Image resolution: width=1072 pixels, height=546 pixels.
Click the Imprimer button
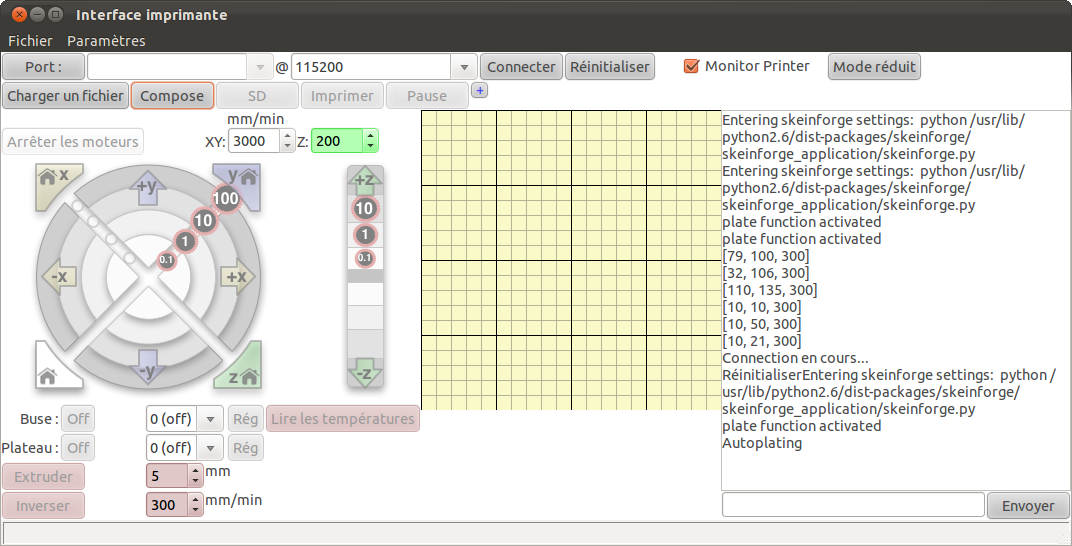343,96
